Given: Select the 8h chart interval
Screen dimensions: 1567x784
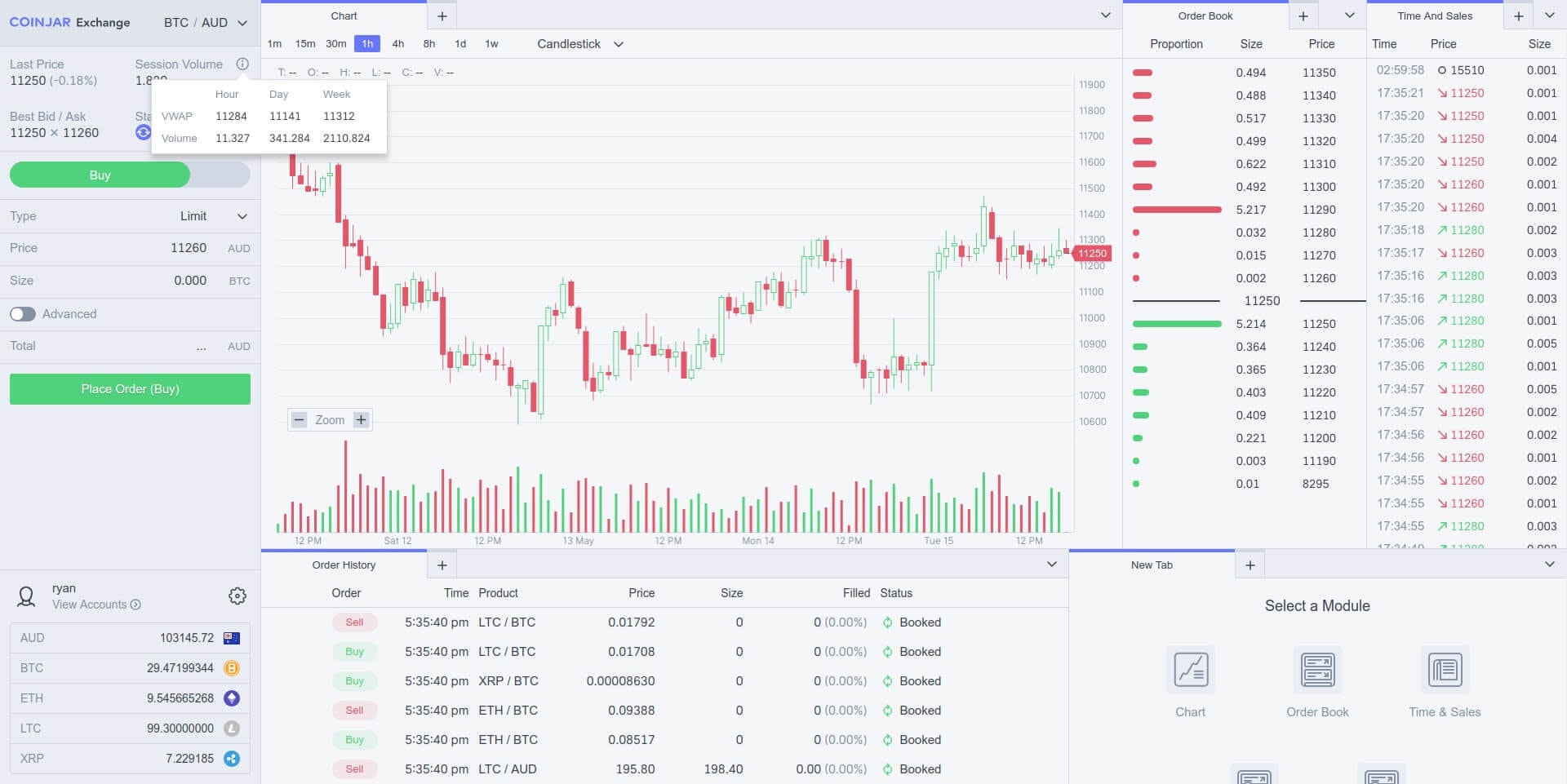Looking at the screenshot, I should [429, 44].
